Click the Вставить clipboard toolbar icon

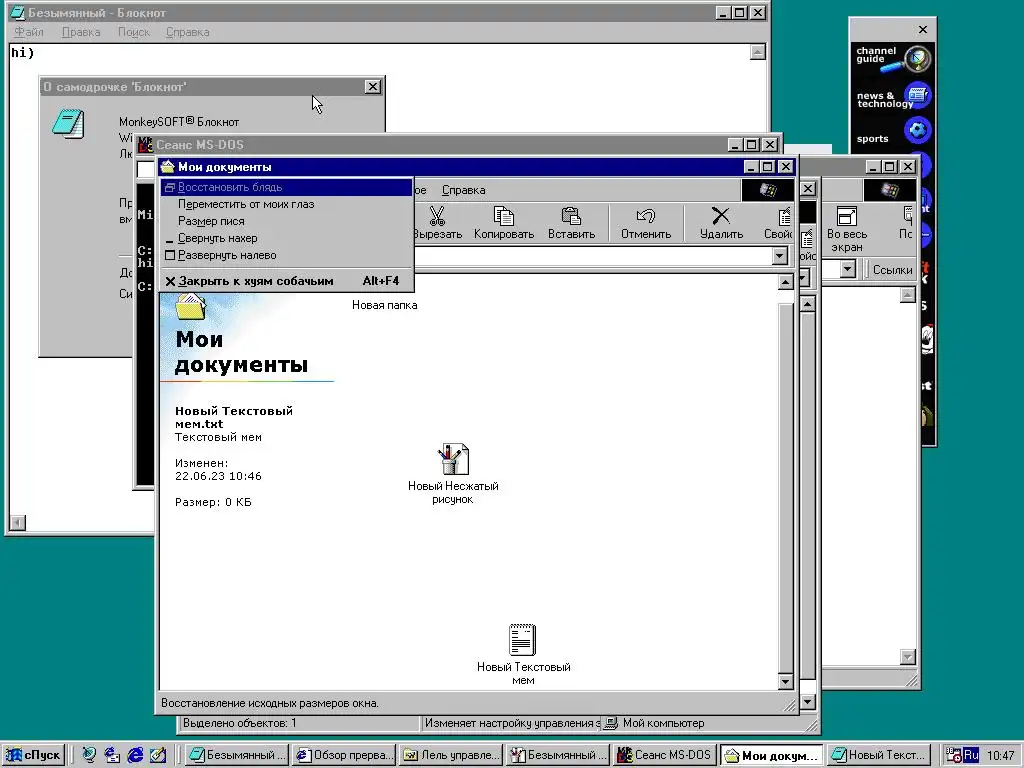click(x=571, y=216)
